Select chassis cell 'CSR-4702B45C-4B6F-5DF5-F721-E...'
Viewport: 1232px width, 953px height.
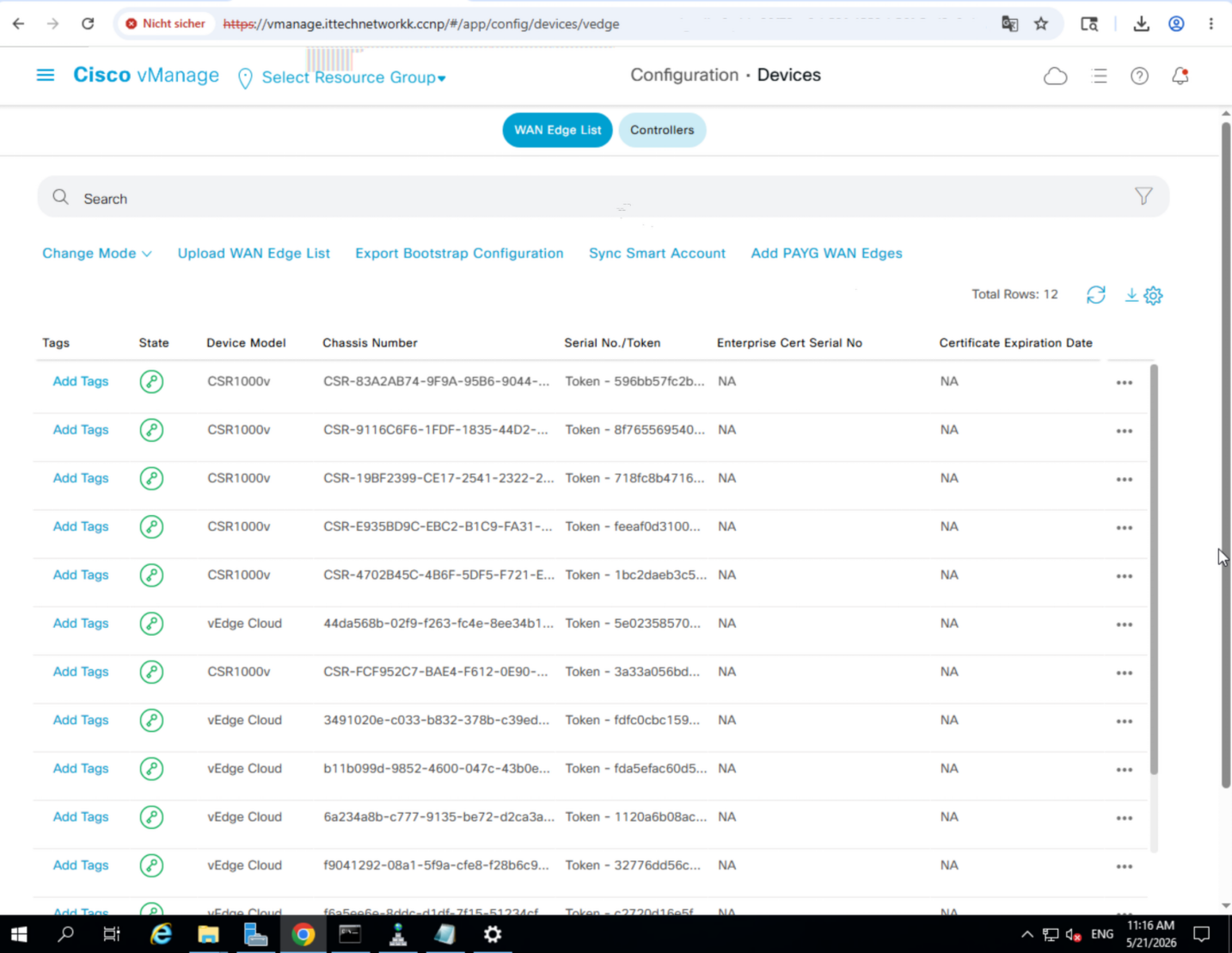438,575
